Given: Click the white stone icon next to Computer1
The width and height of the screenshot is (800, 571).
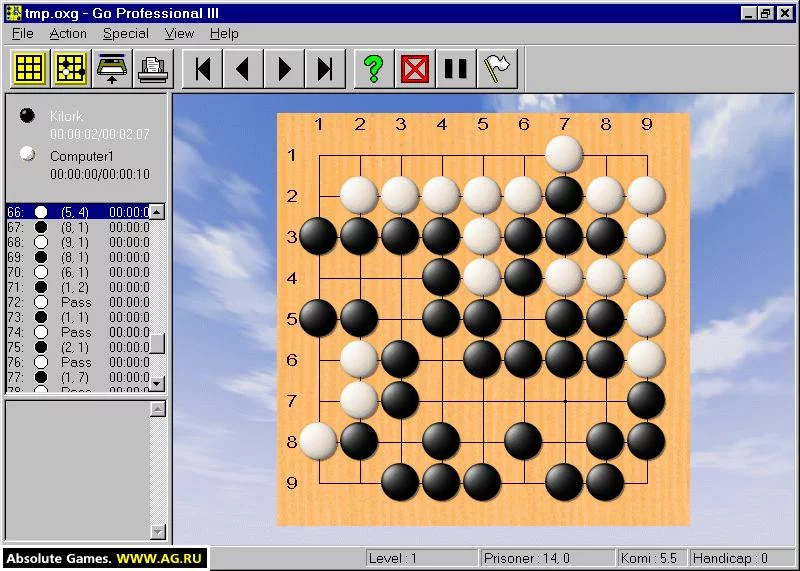Looking at the screenshot, I should point(28,154).
